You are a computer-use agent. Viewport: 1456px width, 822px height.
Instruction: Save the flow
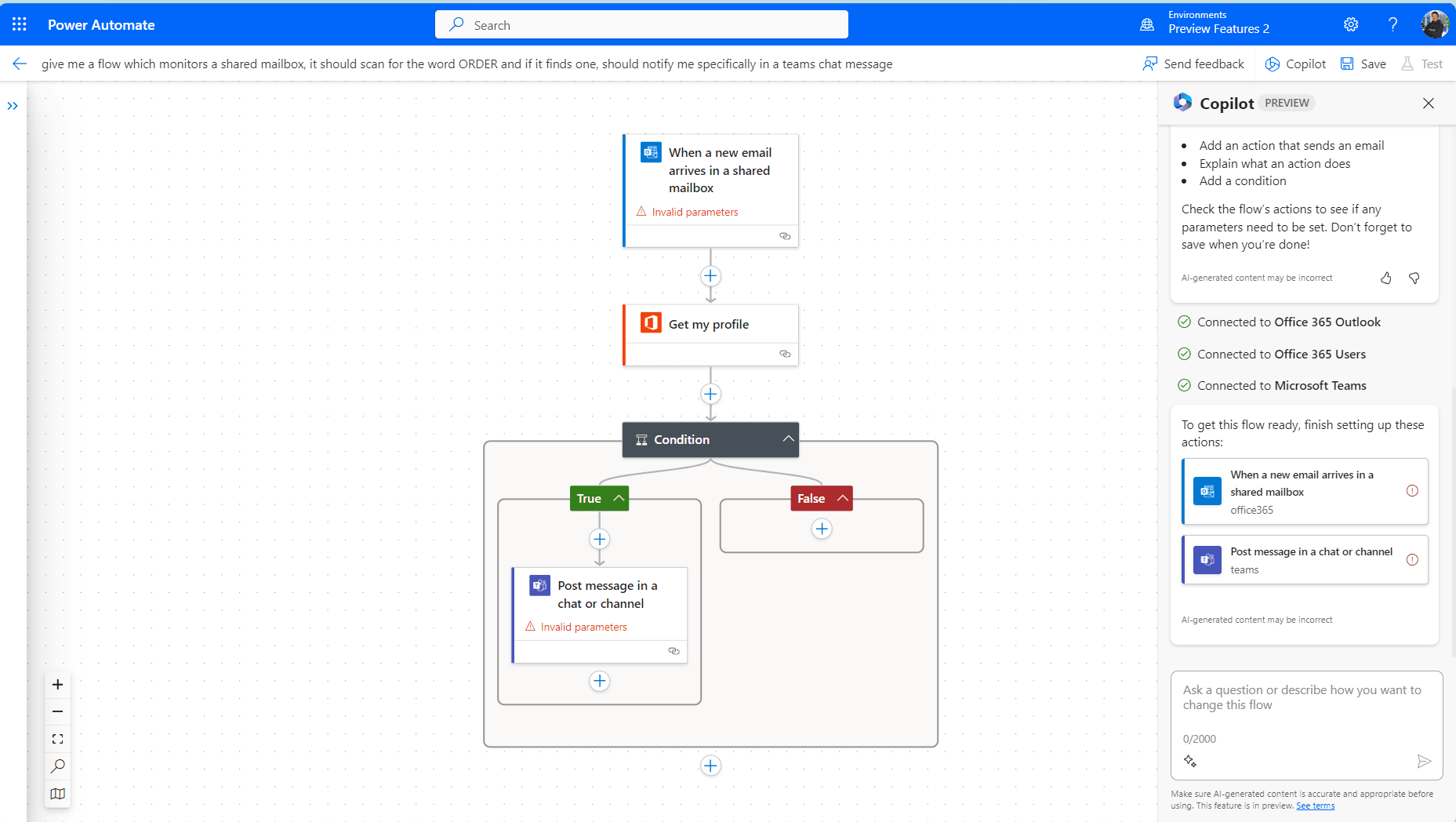[1363, 64]
